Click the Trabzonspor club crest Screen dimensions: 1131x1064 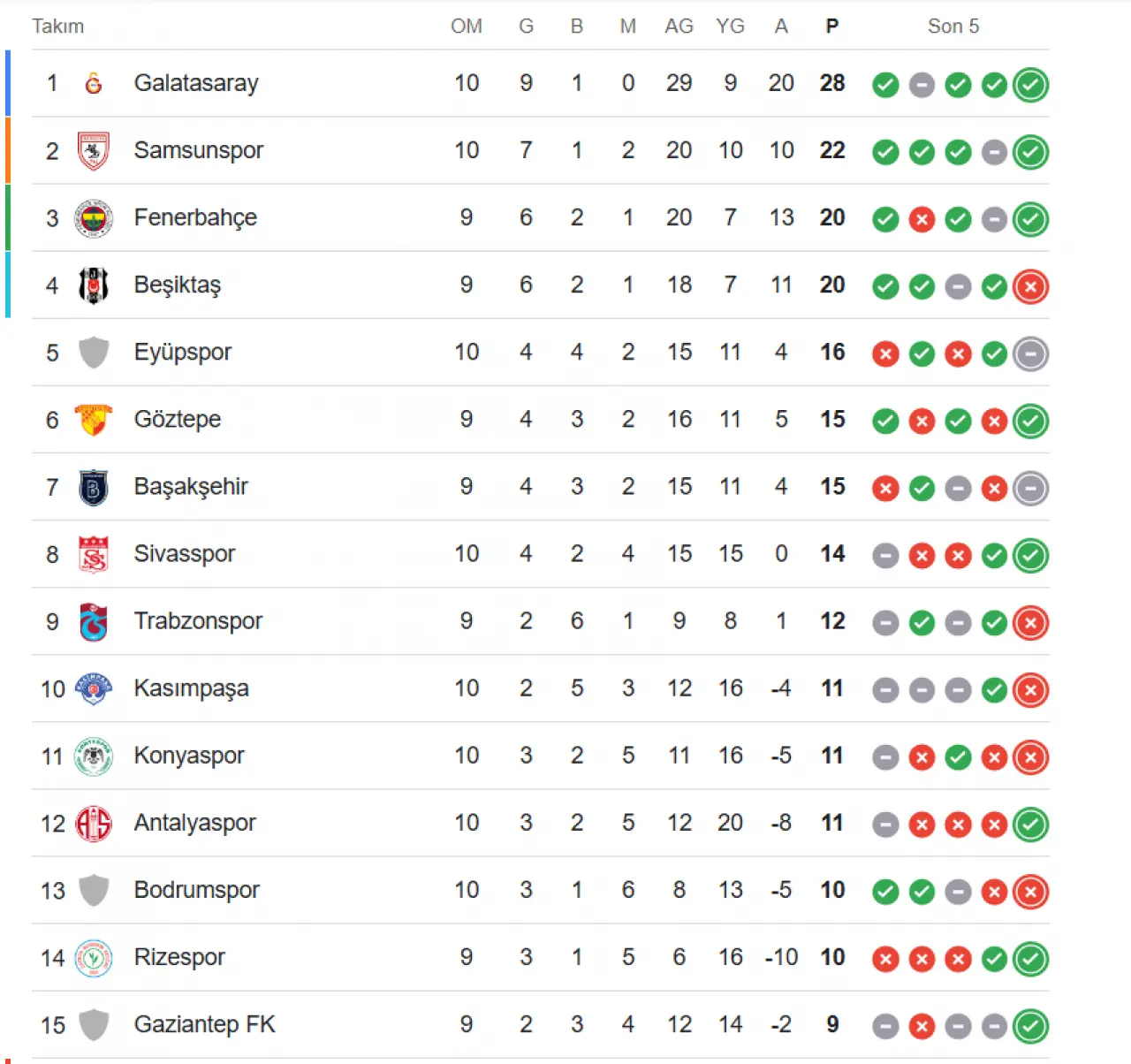94,621
